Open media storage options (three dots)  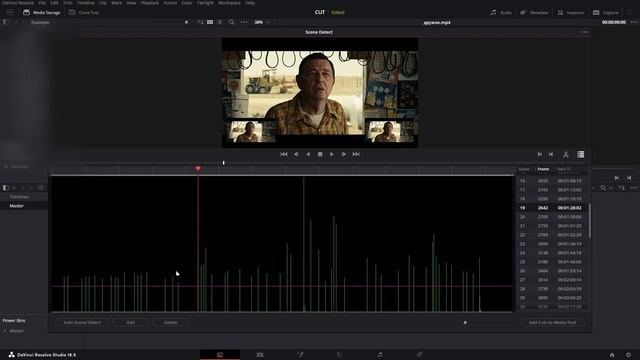pyautogui.click(x=244, y=22)
